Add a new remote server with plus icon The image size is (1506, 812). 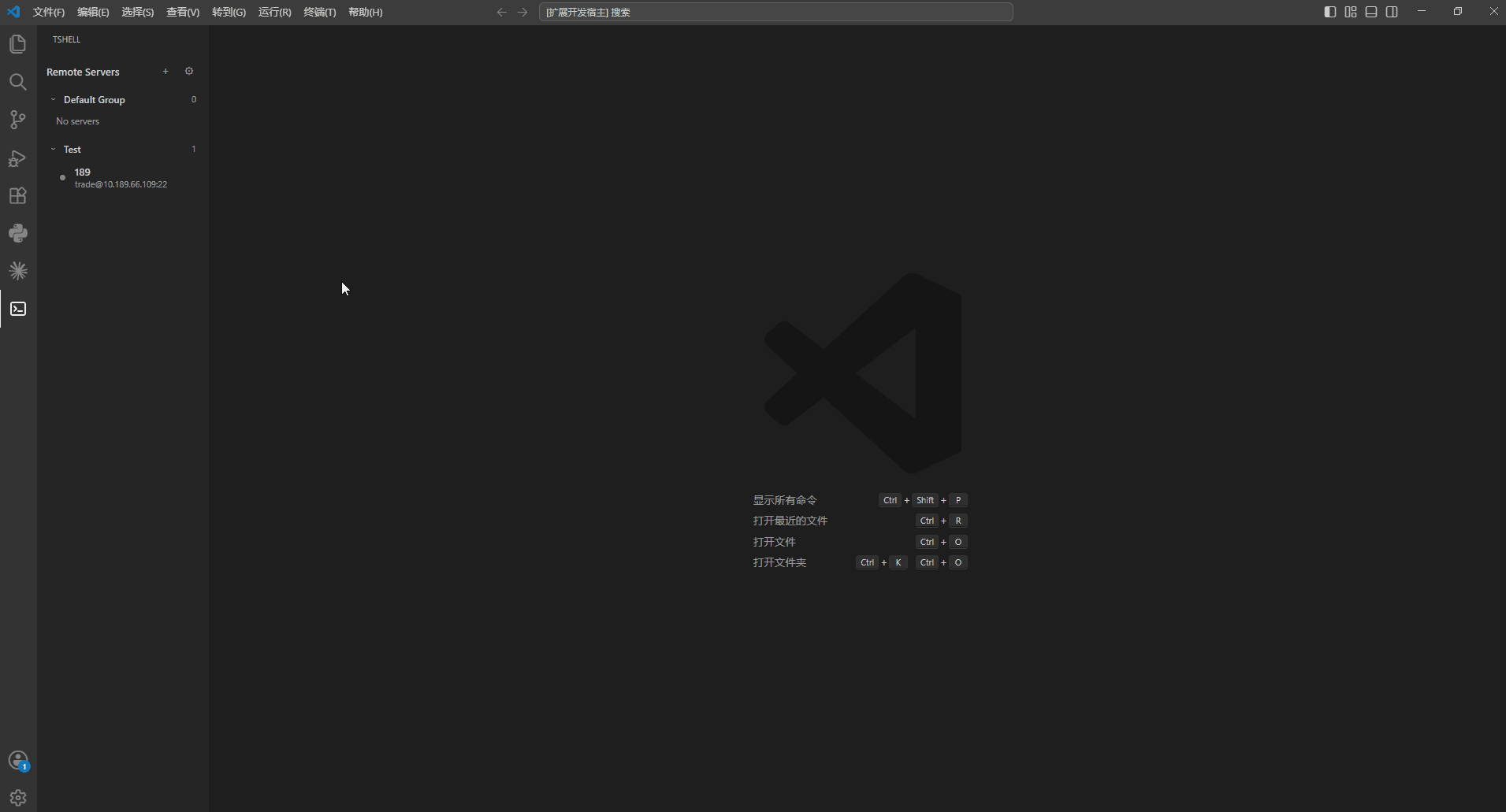165,72
